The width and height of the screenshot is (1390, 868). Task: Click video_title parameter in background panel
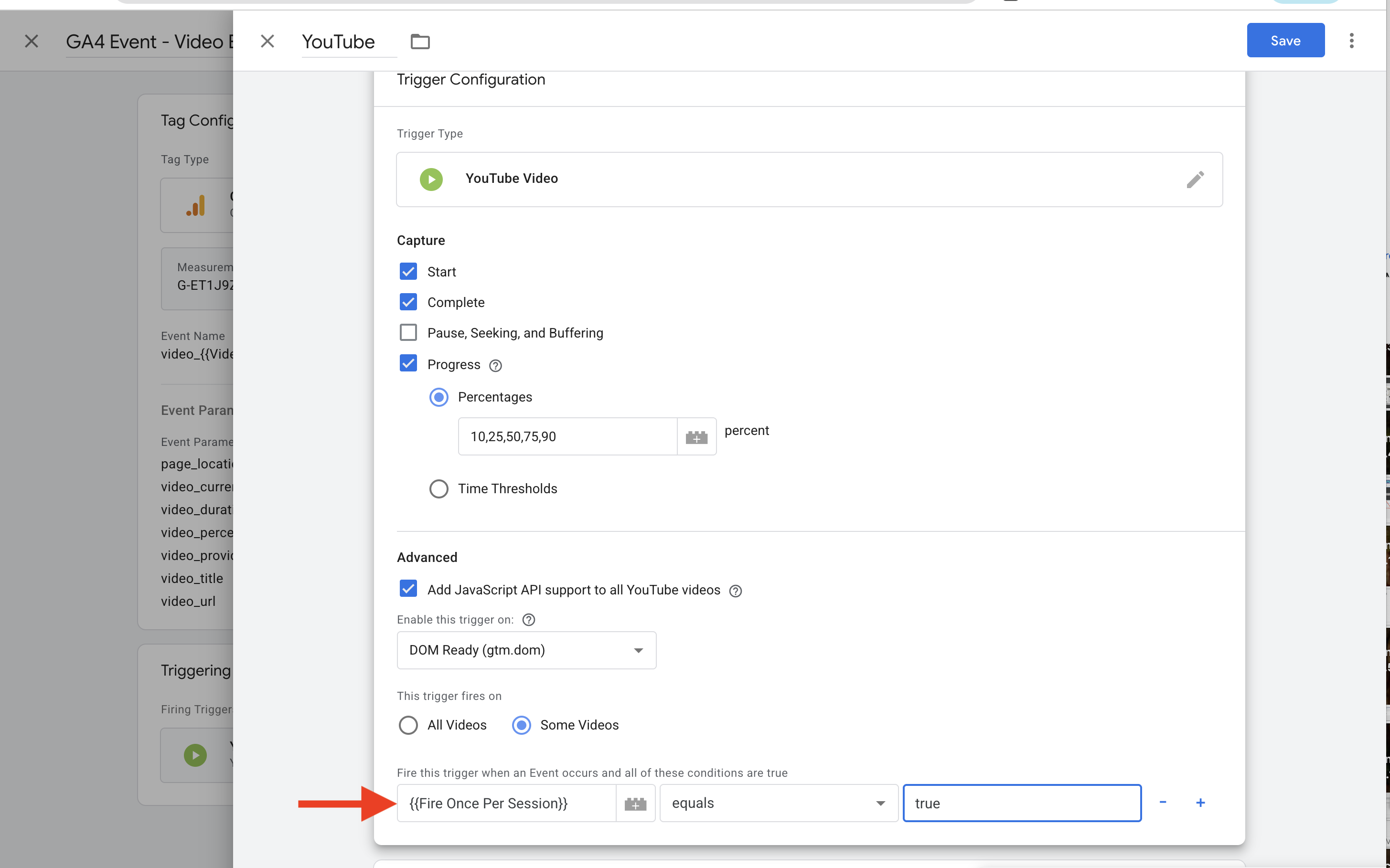pyautogui.click(x=192, y=578)
